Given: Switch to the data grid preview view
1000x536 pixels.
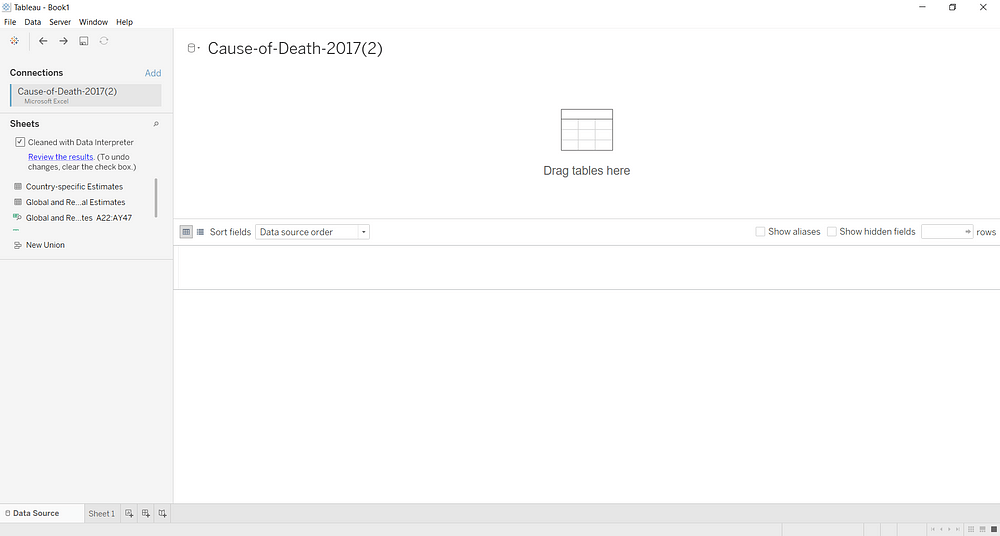Looking at the screenshot, I should click(x=186, y=232).
